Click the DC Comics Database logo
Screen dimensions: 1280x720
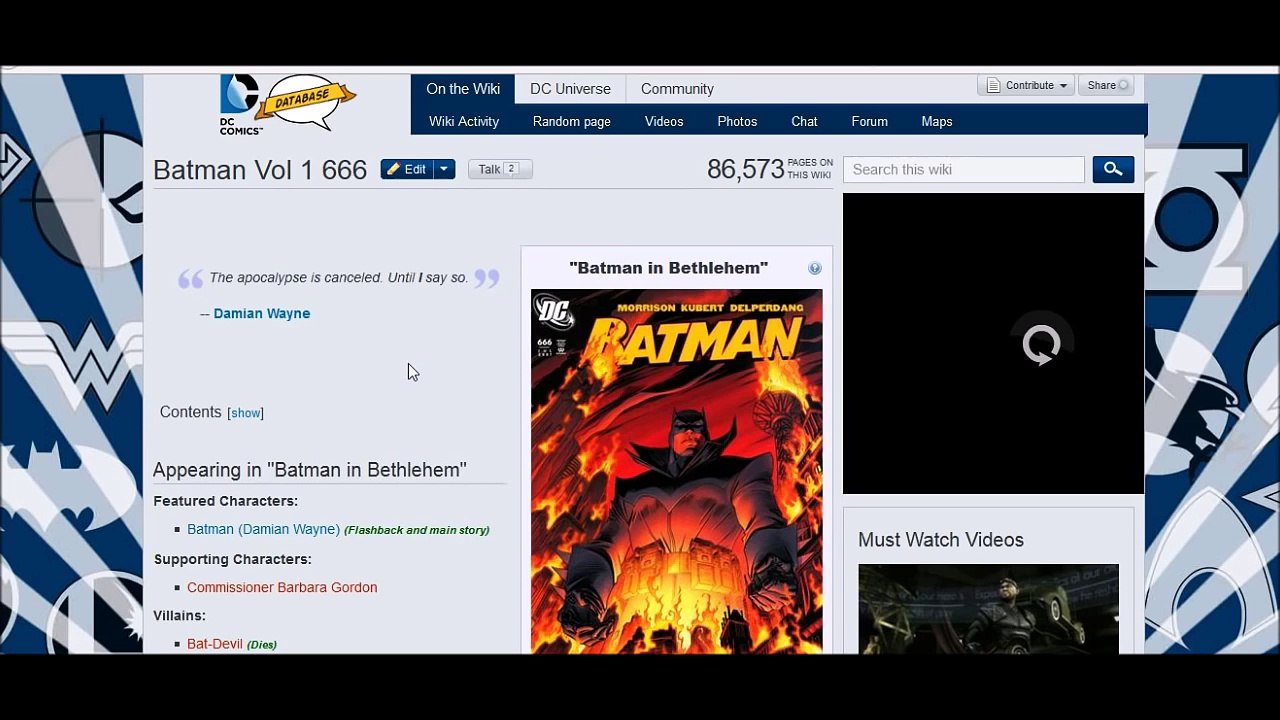[288, 104]
